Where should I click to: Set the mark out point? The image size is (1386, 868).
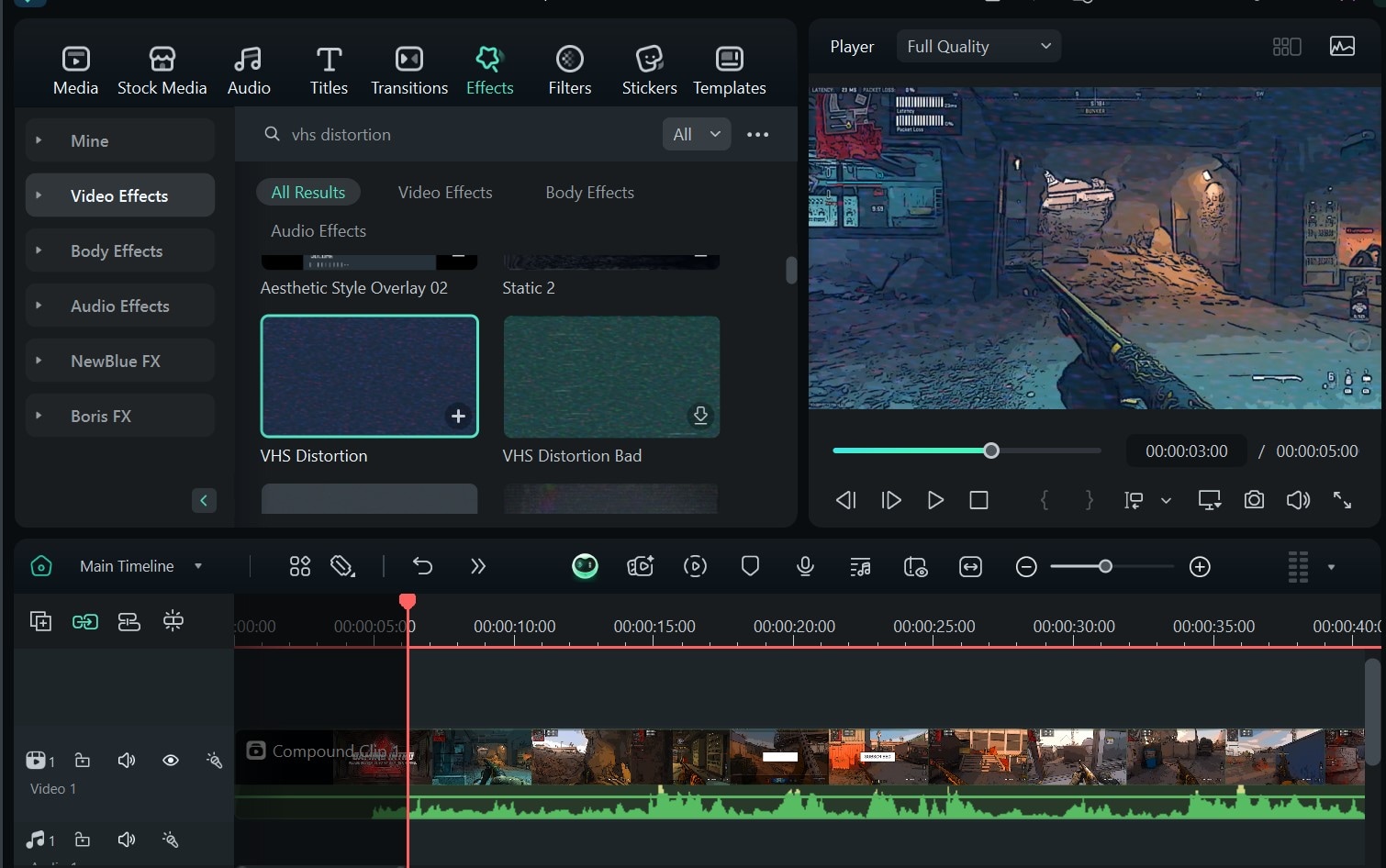(1090, 500)
